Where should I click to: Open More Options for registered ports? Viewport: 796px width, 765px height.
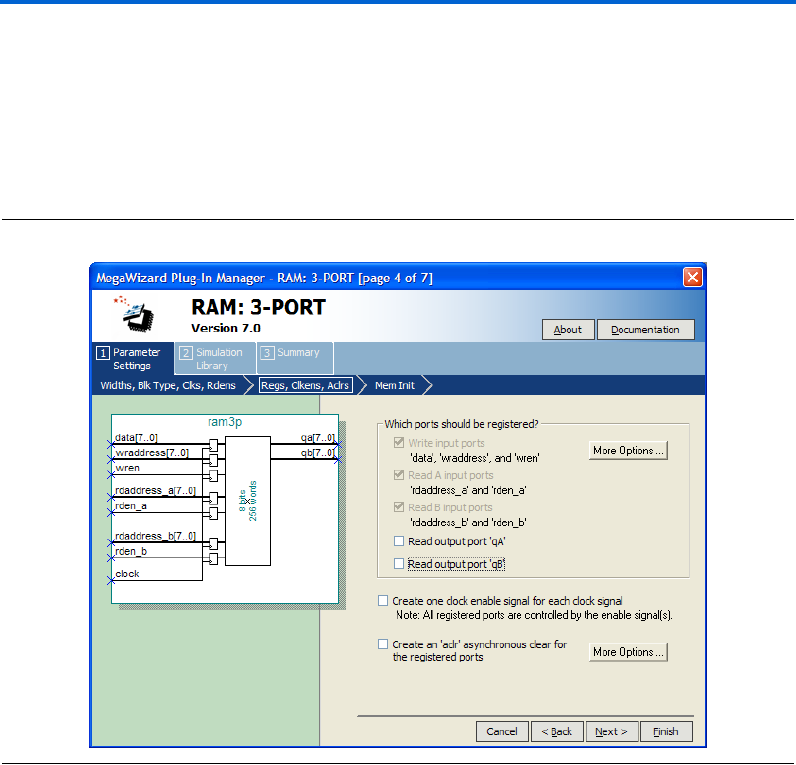pos(628,450)
